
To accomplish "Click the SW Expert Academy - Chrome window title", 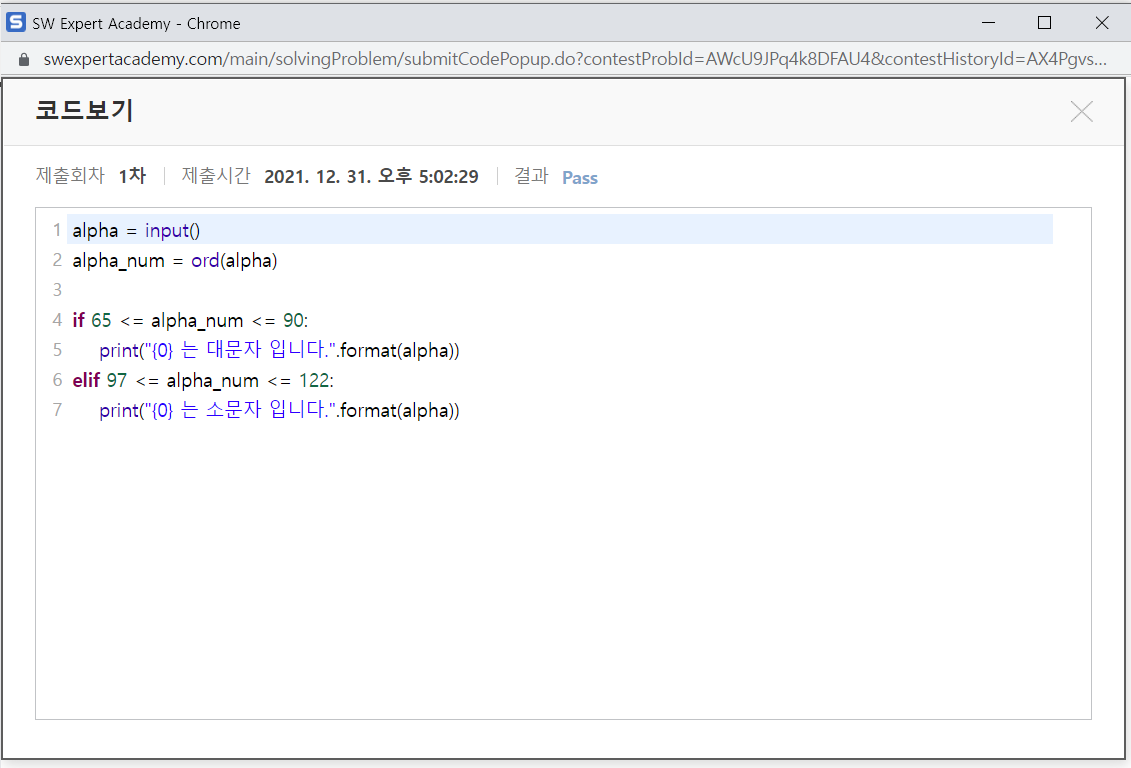I will pyautogui.click(x=136, y=23).
